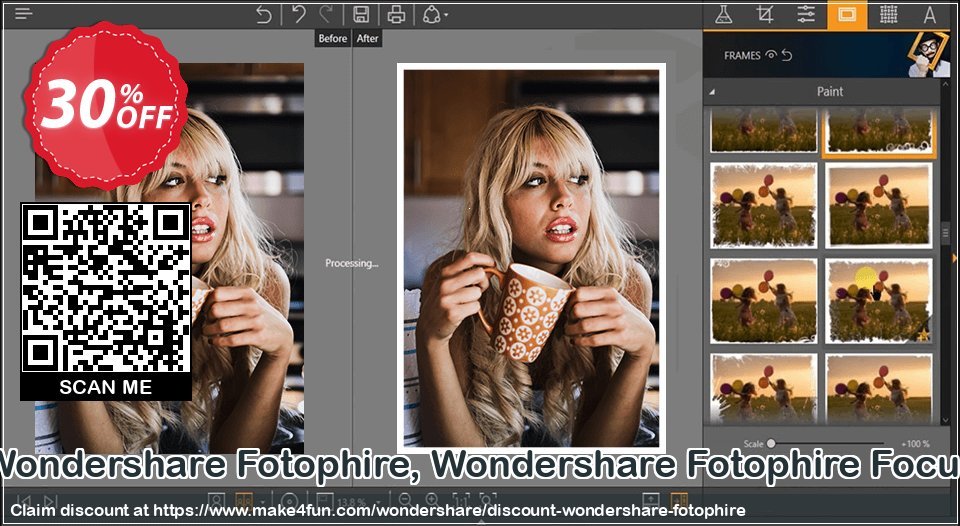Click the revert to original arrow icon
This screenshot has width=960, height=526.
point(264,14)
